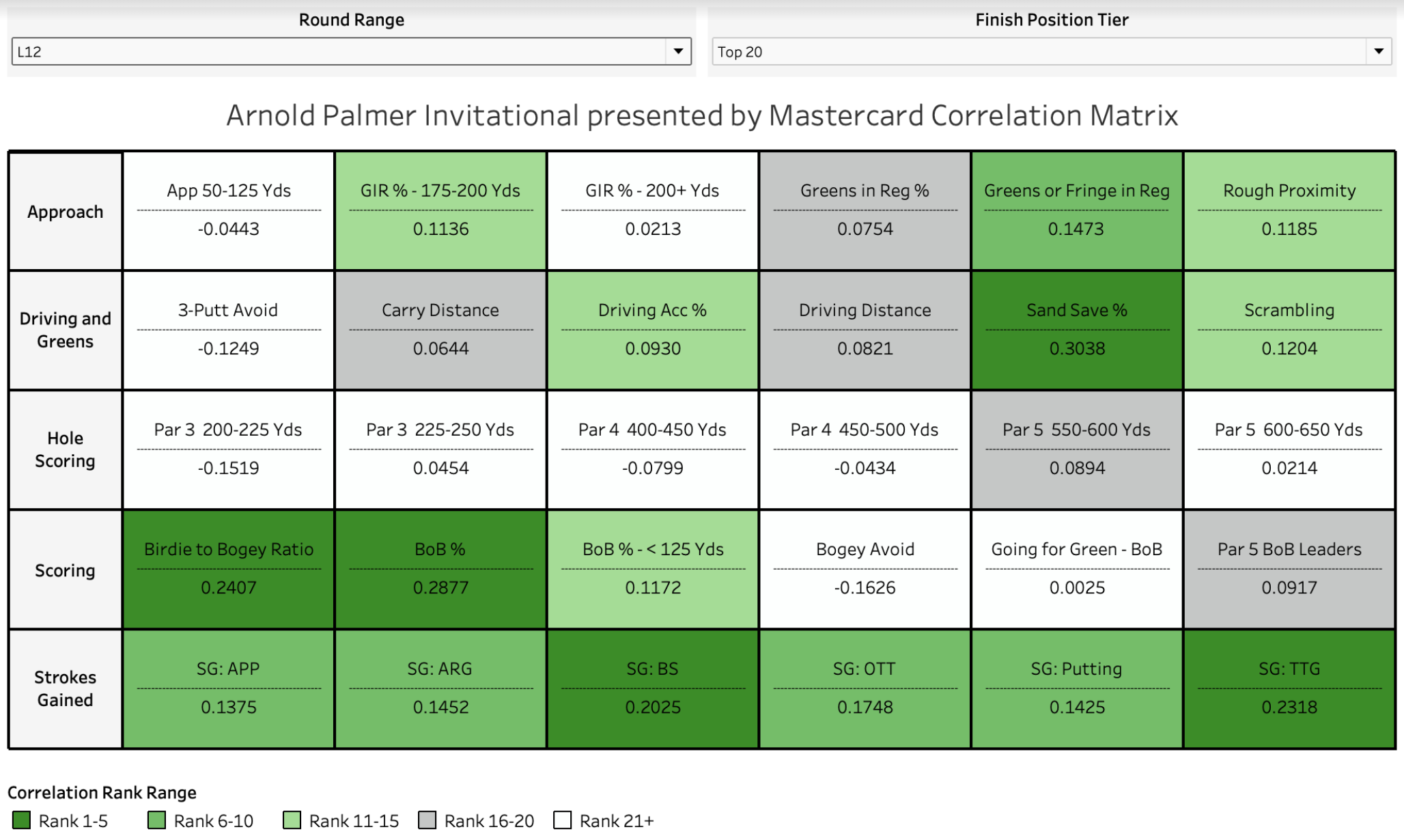Click the Rank 11-15 legend swatch
The height and width of the screenshot is (840, 1404).
click(x=292, y=820)
